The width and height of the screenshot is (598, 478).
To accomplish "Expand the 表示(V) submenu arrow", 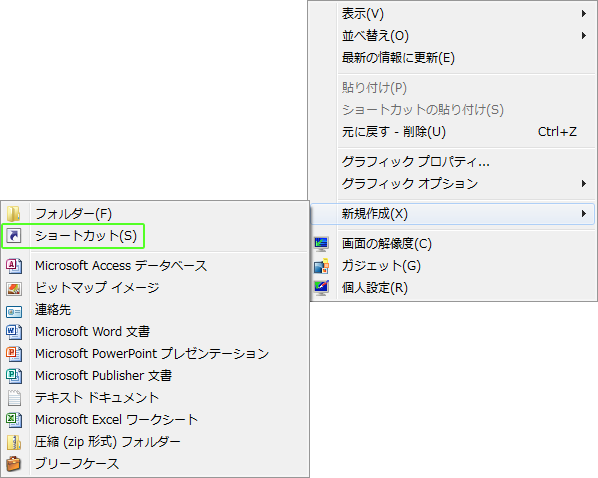I will click(x=584, y=14).
